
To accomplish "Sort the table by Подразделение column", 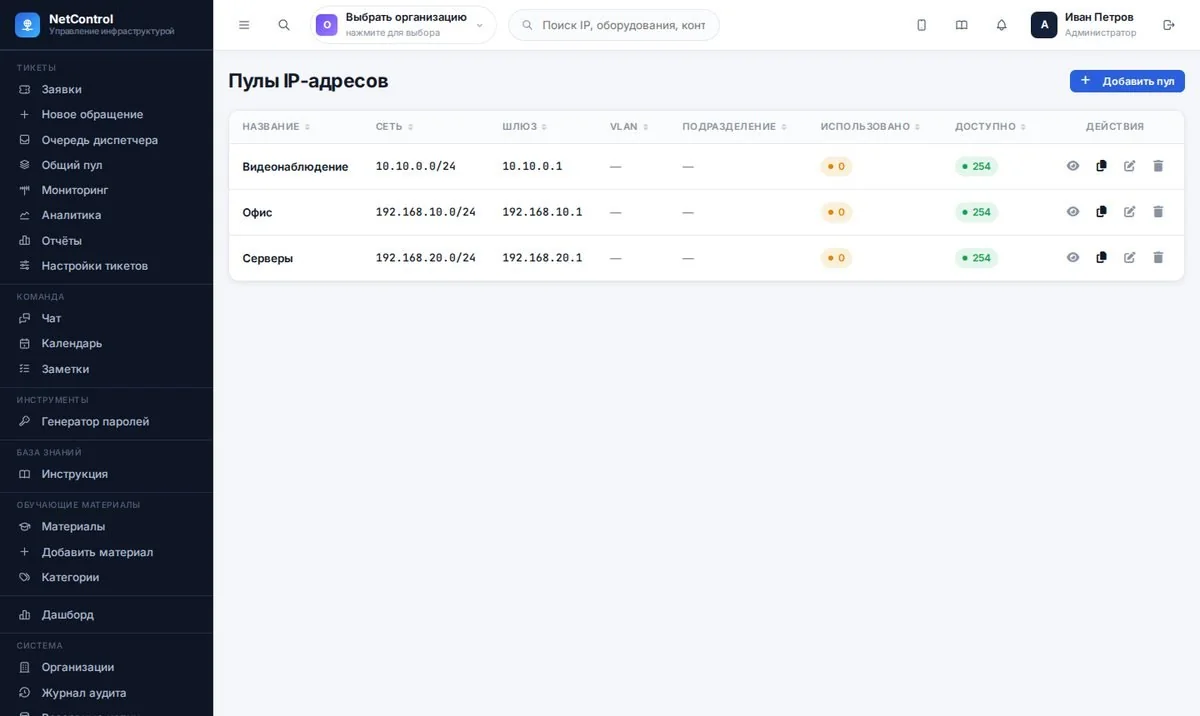I will pos(734,127).
